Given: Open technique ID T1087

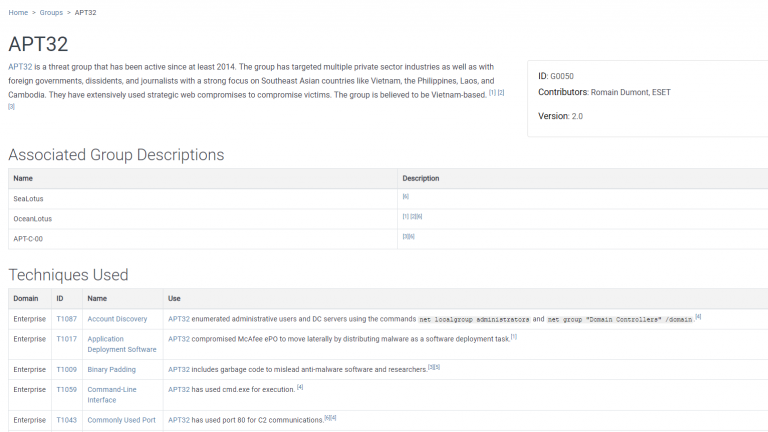Looking at the screenshot, I should 67,319.
